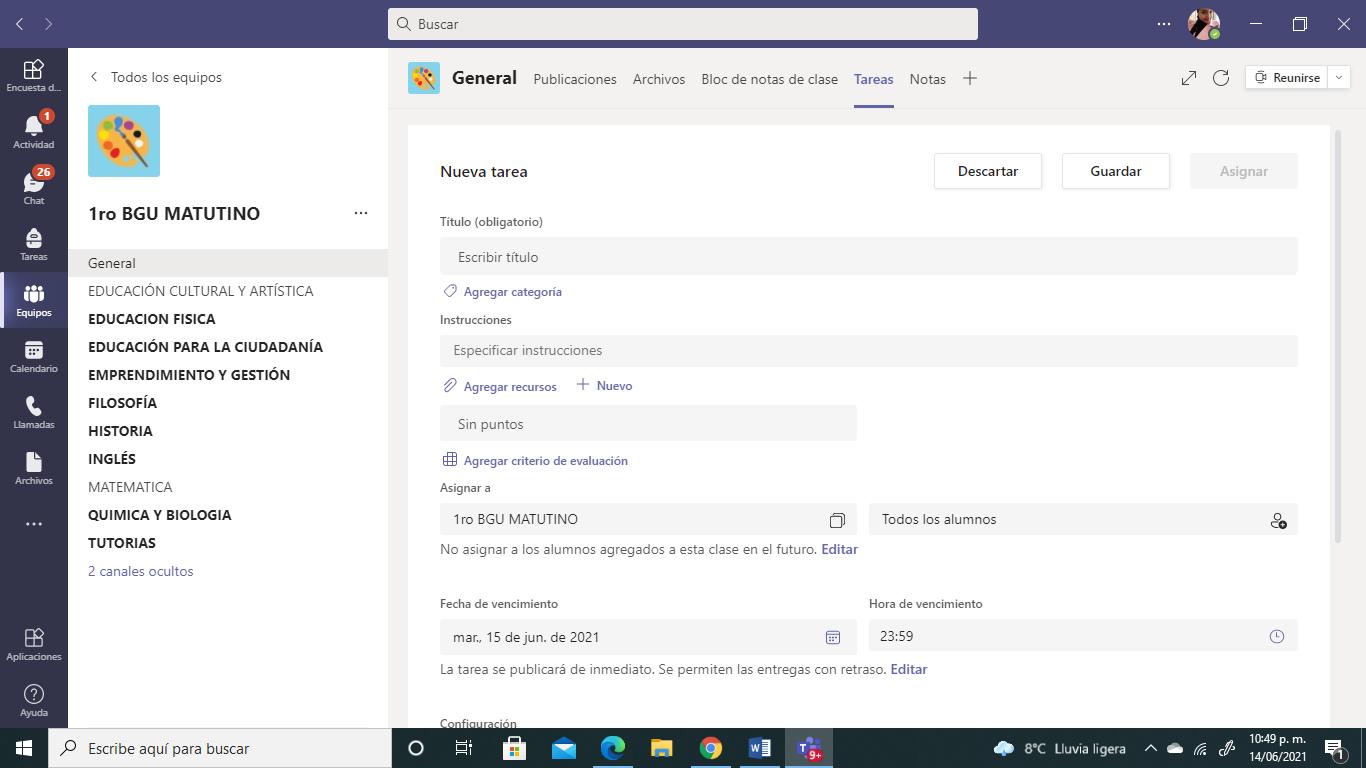Open Bloc de notas de clase tab
The height and width of the screenshot is (768, 1366).
click(x=770, y=79)
